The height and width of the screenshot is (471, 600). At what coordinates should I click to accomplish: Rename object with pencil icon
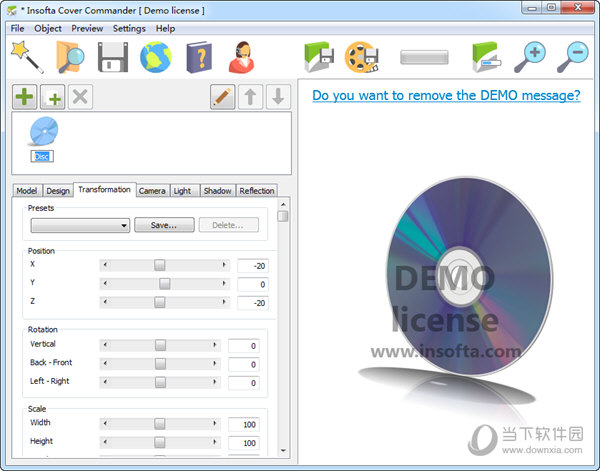coord(223,97)
